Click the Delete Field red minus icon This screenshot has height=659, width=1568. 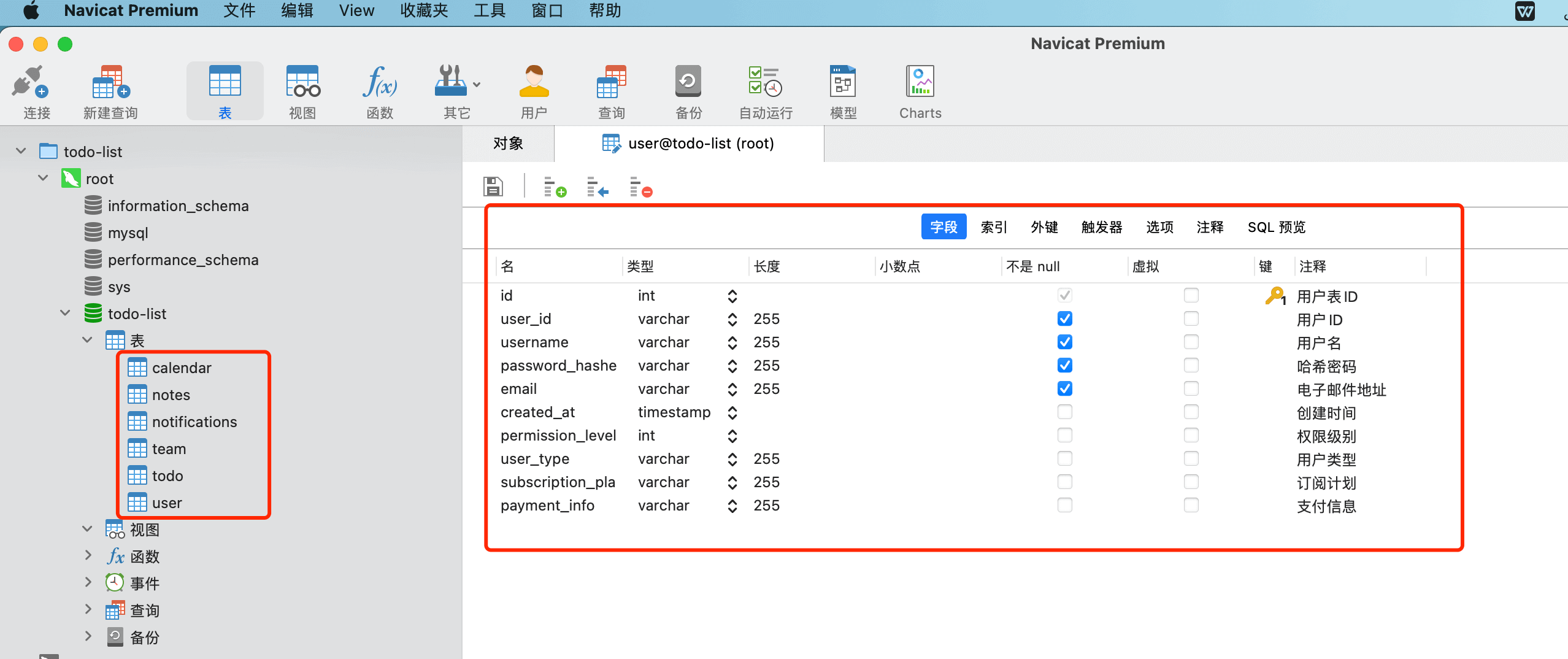coord(641,187)
